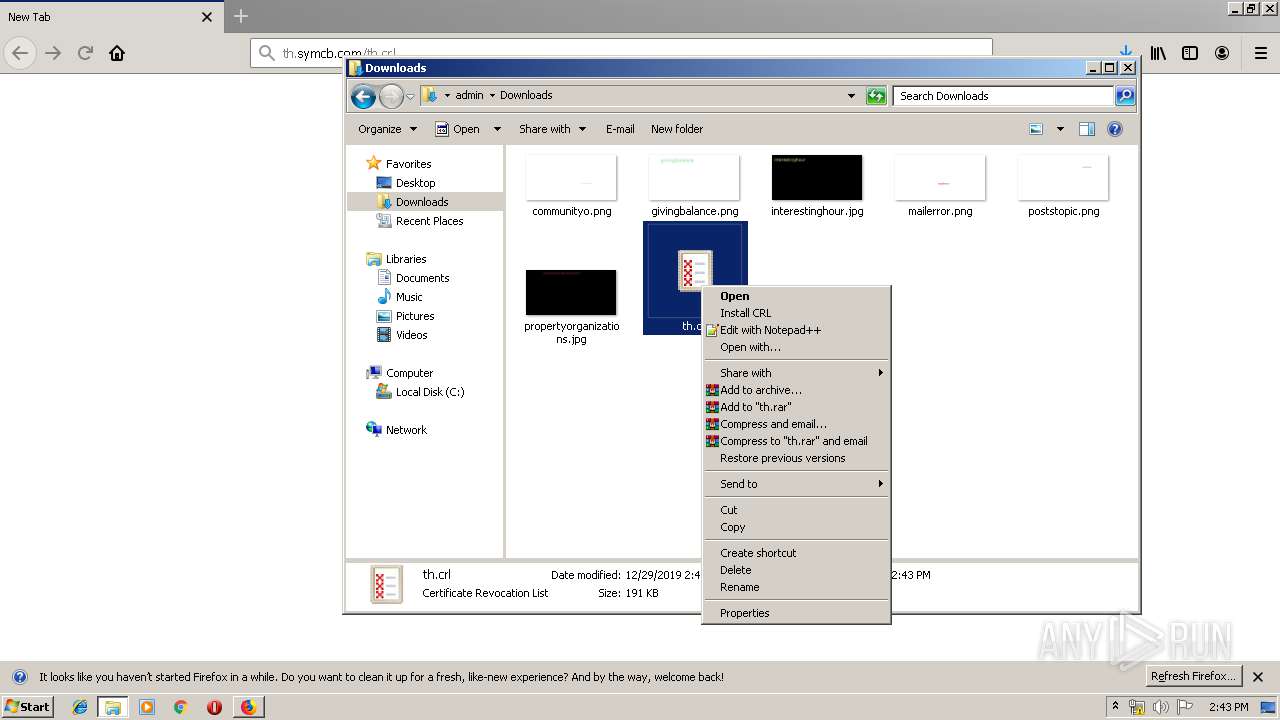The image size is (1280, 720).
Task: Close the New Tab tab
Action: [207, 17]
